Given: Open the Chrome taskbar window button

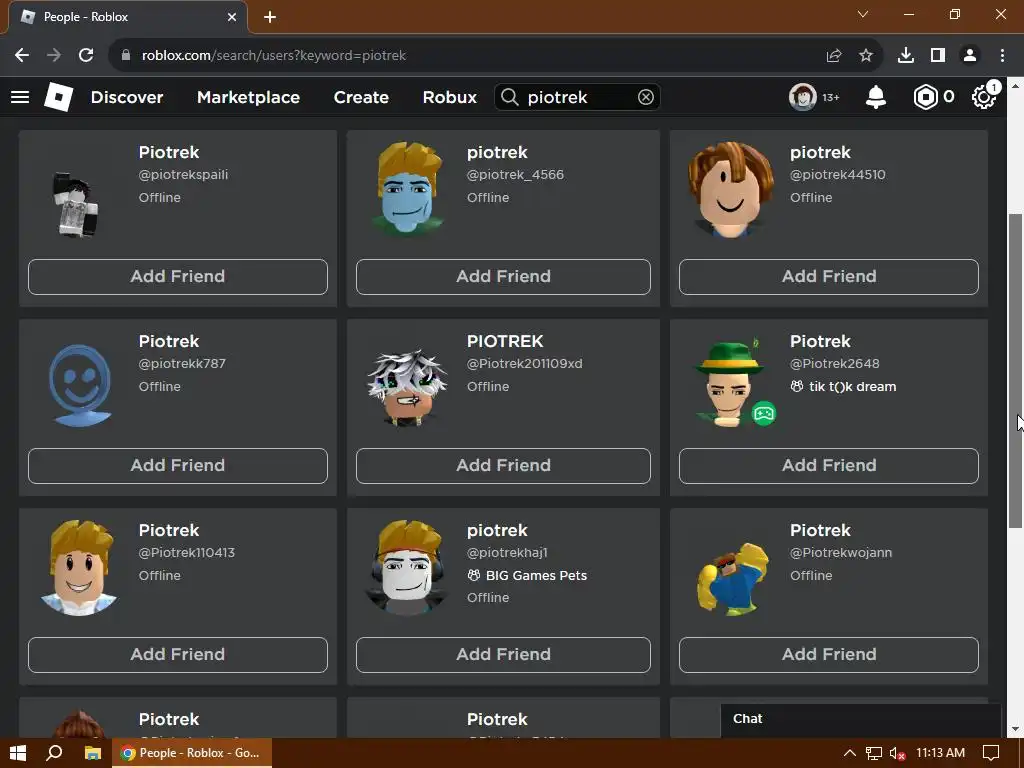Looking at the screenshot, I should point(192,753).
